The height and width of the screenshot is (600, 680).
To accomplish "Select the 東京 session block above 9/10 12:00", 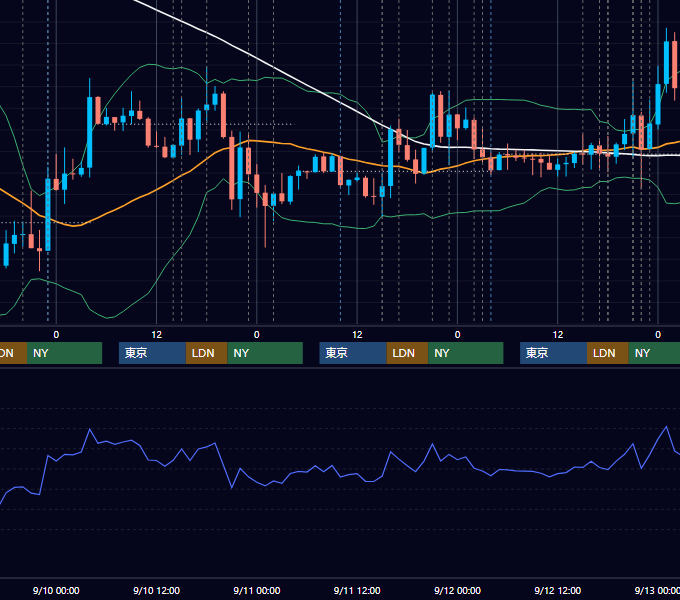I will click(x=152, y=353).
